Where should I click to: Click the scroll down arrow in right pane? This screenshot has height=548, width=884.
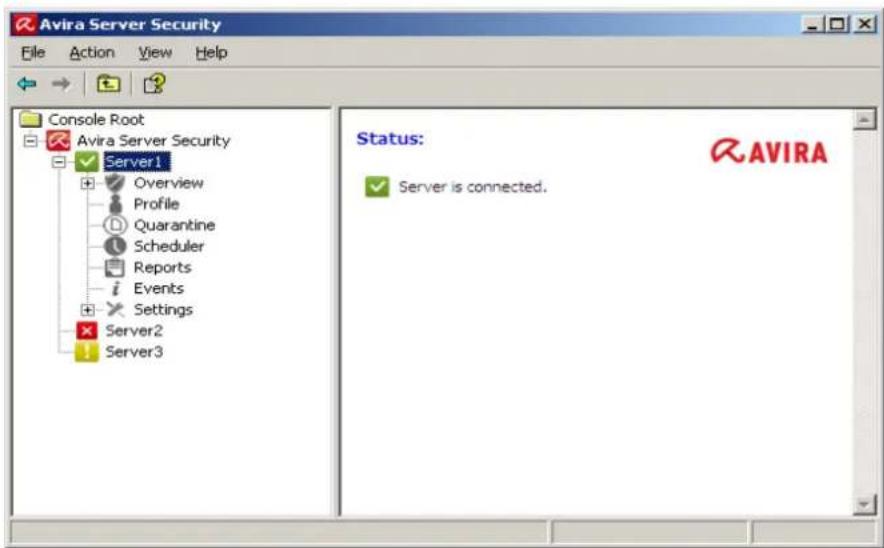pos(864,504)
